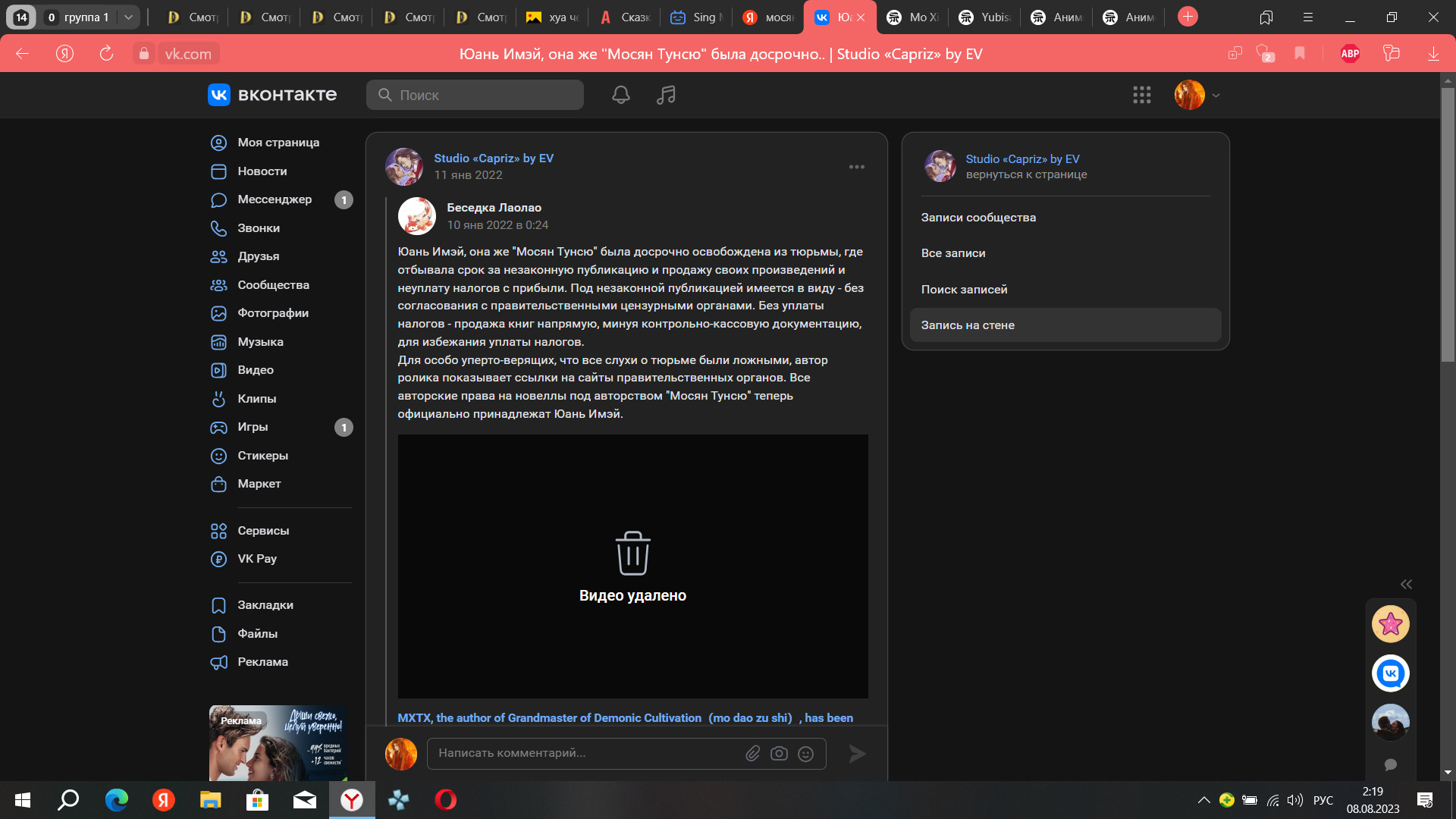Screen dimensions: 1456x819
Task: Click the send comment arrow icon
Action: 857,753
